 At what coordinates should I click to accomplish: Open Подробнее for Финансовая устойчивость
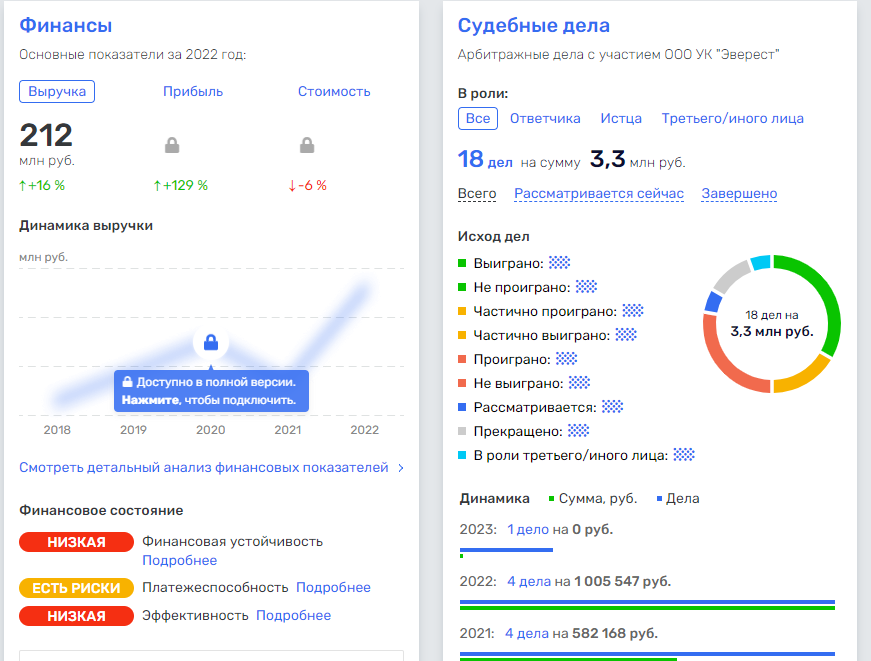[180, 560]
